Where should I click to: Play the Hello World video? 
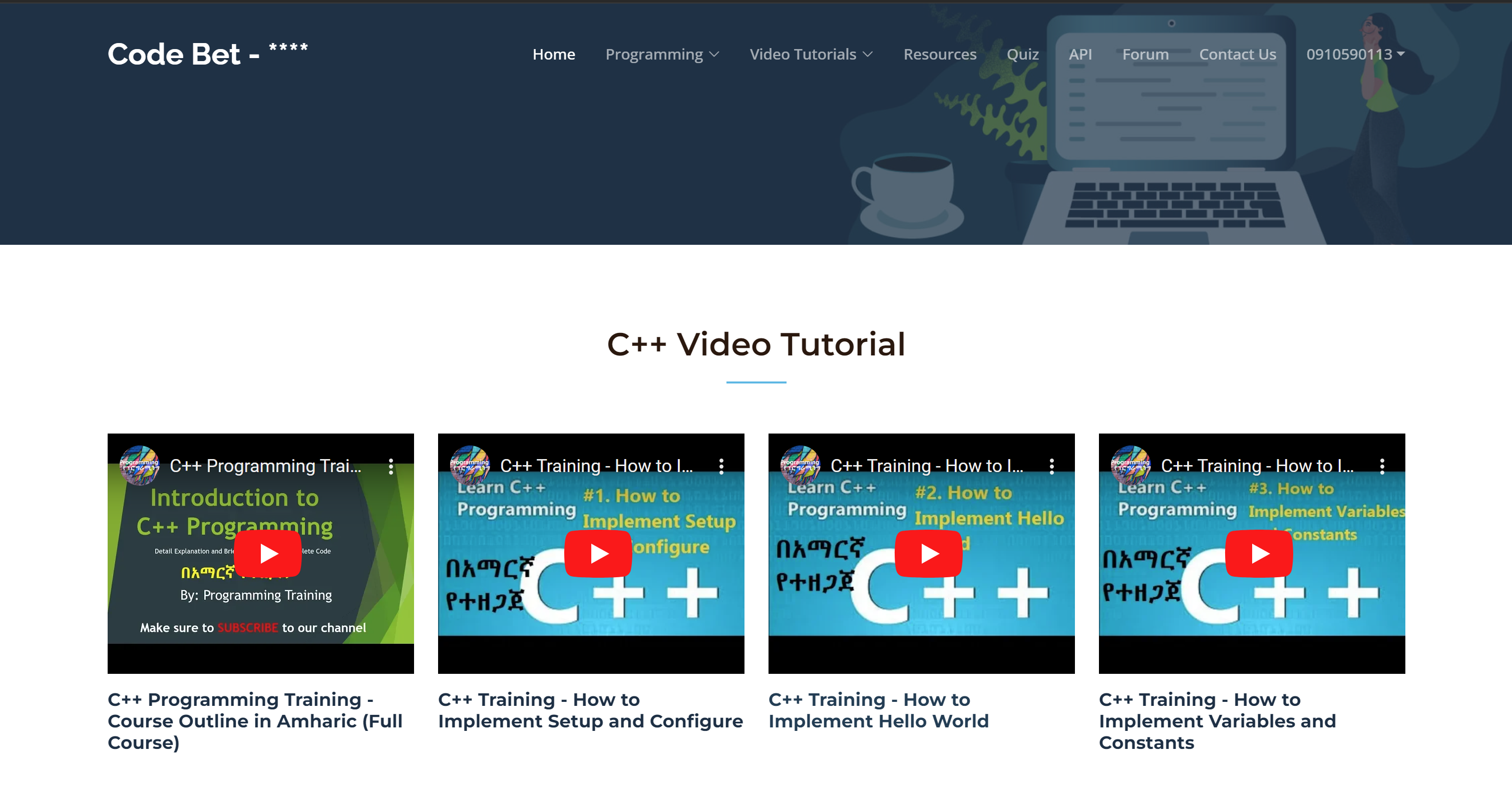click(x=928, y=553)
